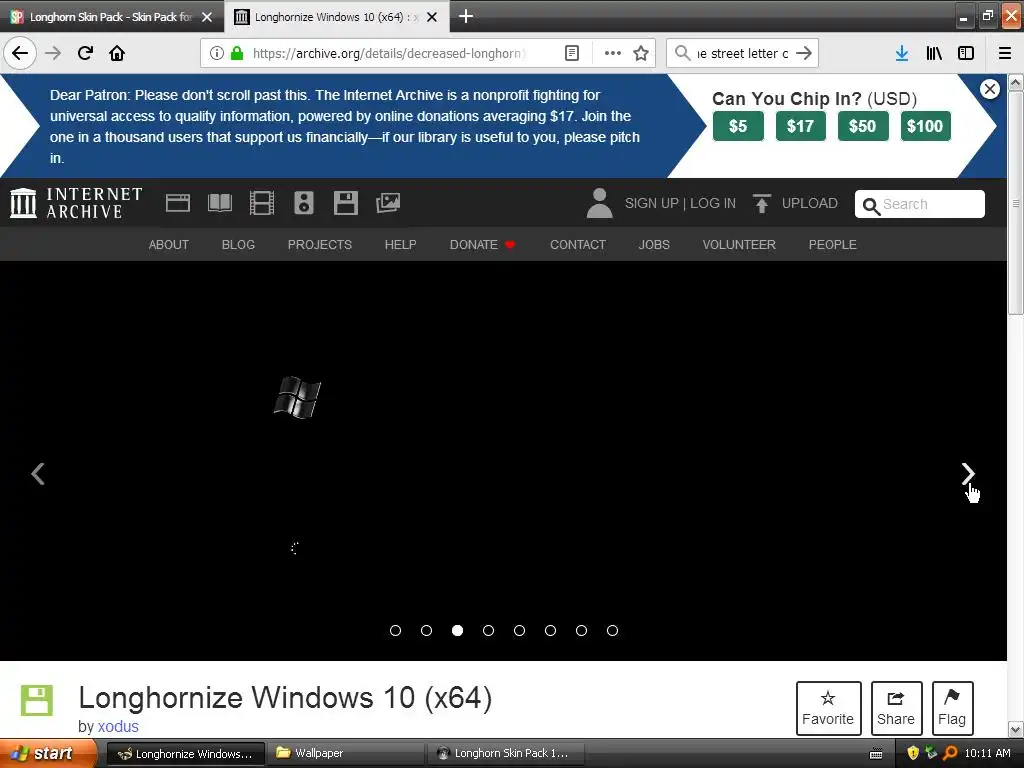
Task: Open the browser home page
Action: tap(117, 53)
